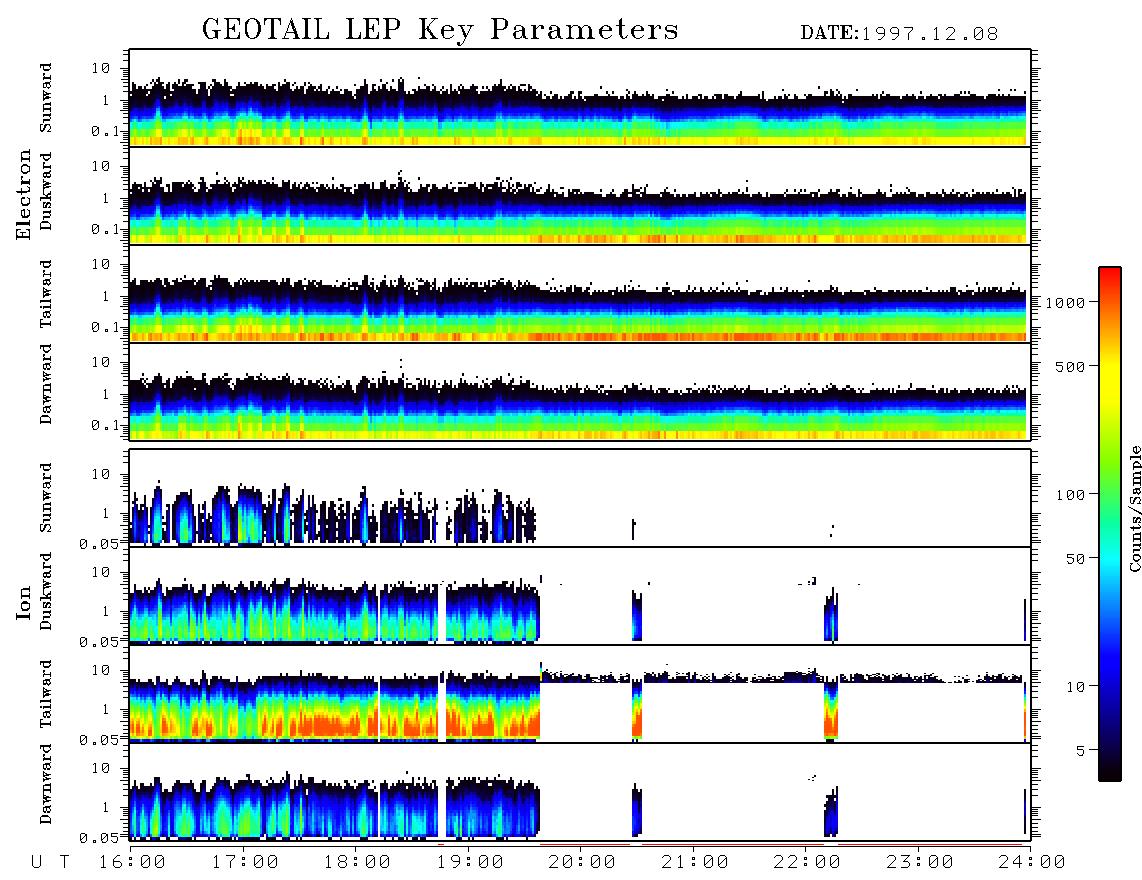Click the 16:00 time tick label
This screenshot has height=880, width=1142.
point(133,862)
